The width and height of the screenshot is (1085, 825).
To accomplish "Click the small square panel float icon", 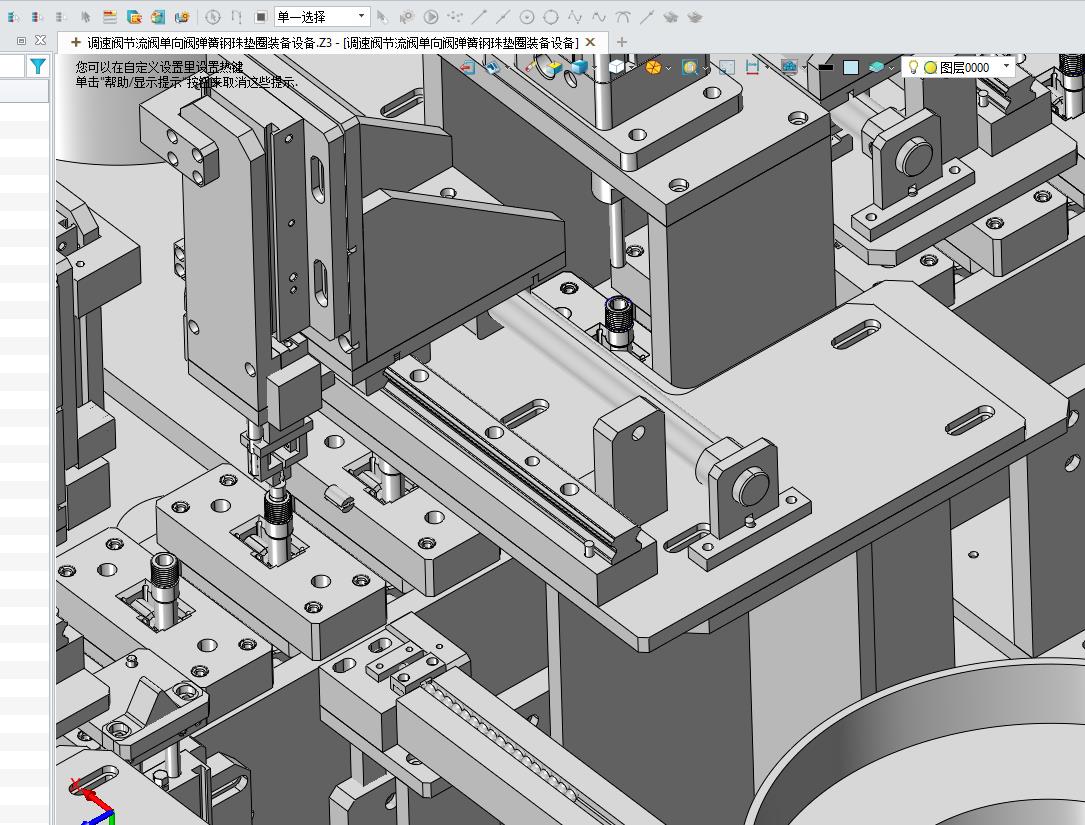I will click(21, 41).
